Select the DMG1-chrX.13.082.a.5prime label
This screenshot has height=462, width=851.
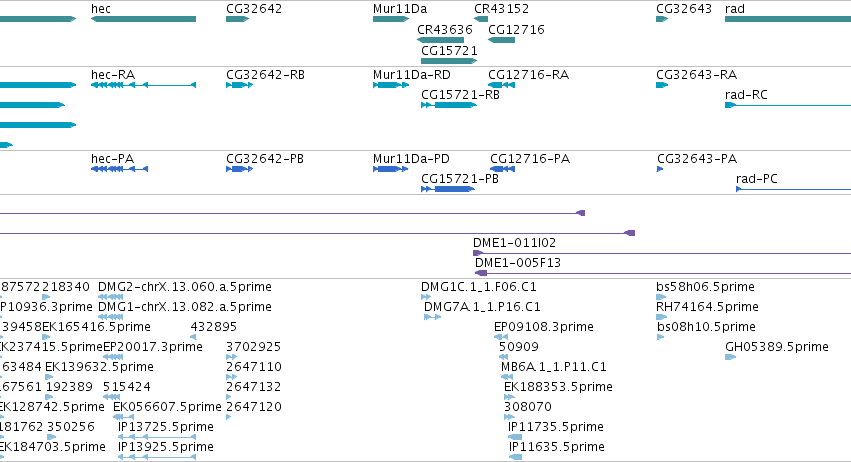185,307
